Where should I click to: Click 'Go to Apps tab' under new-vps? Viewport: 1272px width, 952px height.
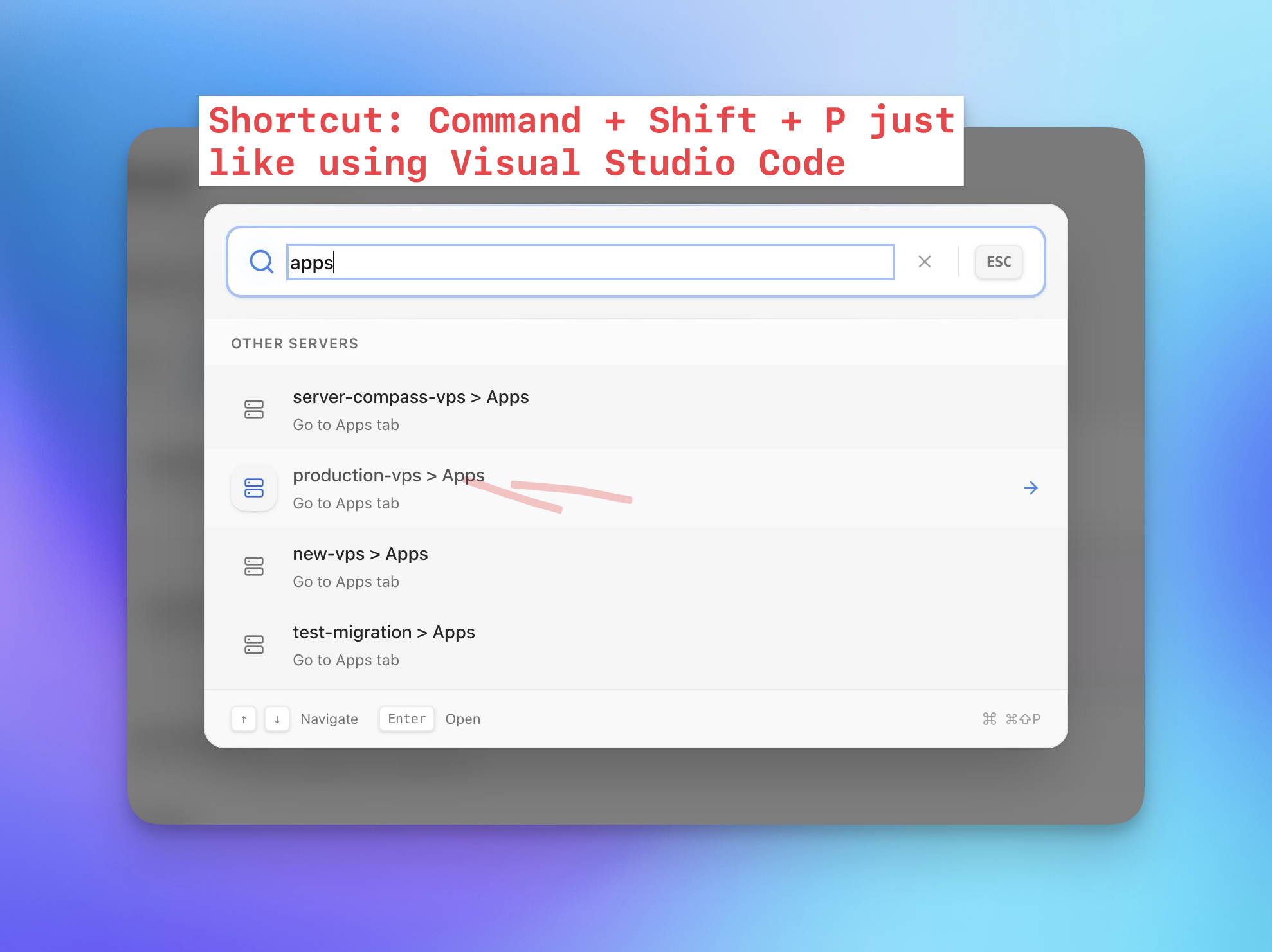(346, 582)
